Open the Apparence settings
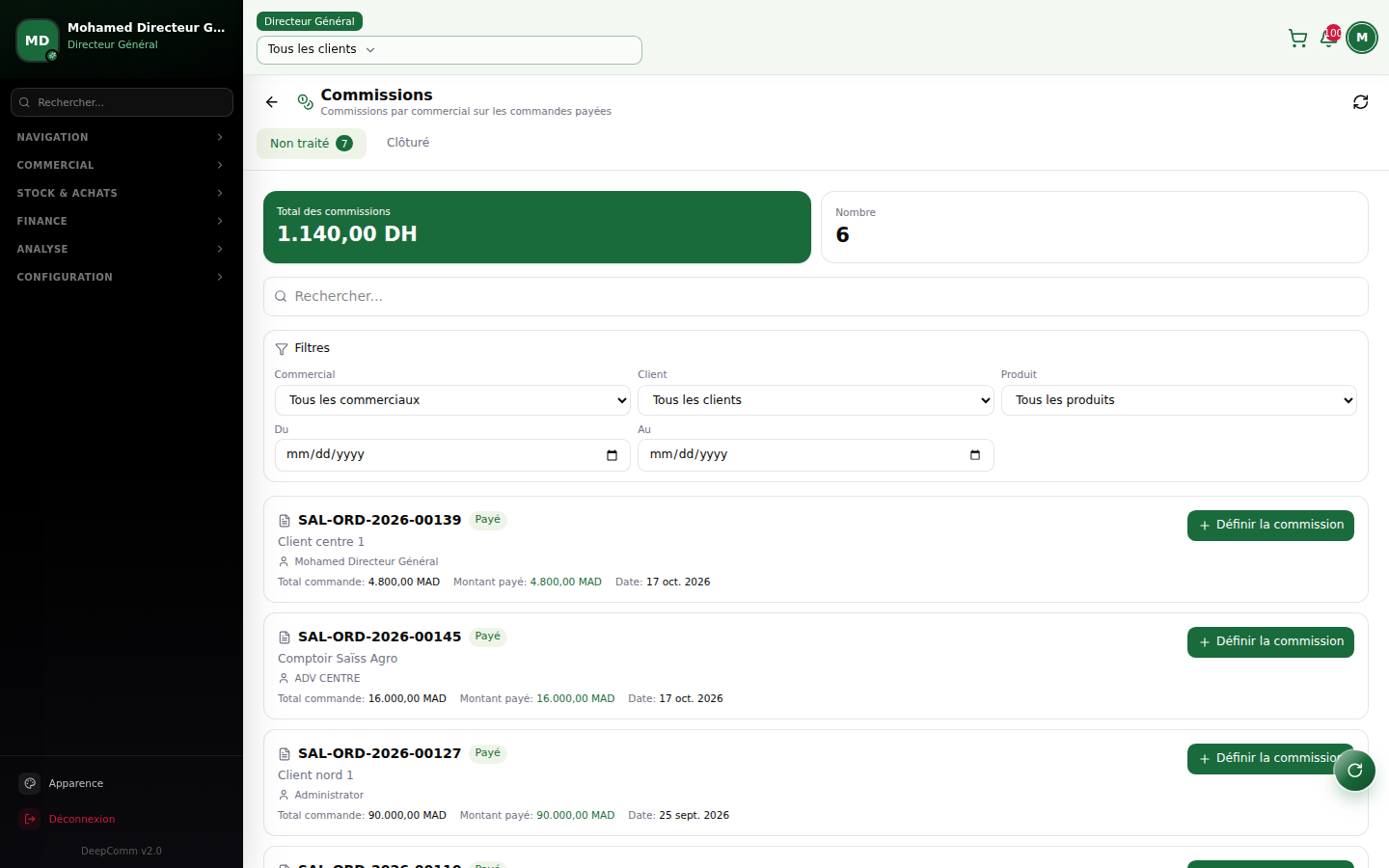Viewport: 1389px width, 868px height. coord(76,783)
